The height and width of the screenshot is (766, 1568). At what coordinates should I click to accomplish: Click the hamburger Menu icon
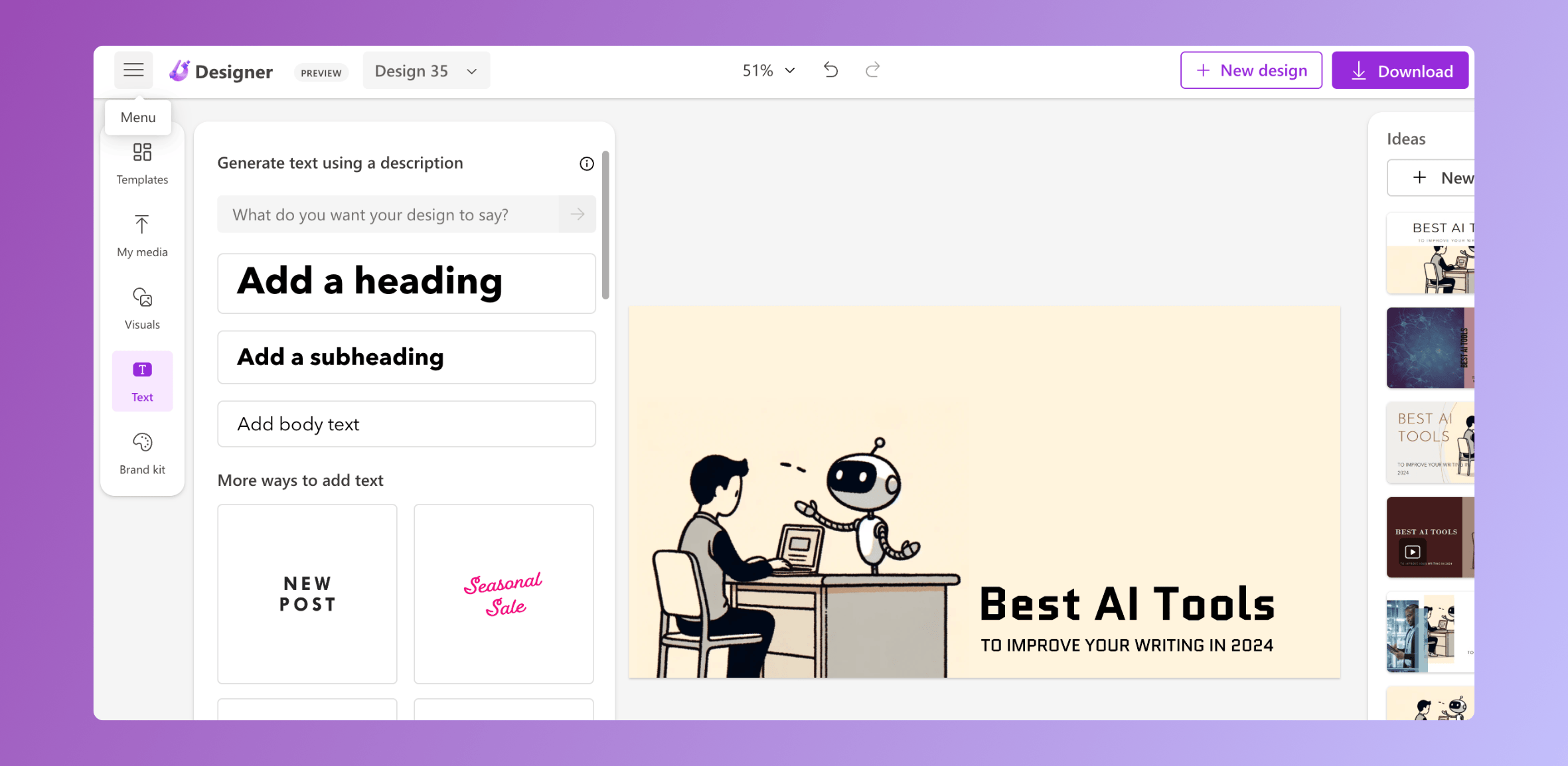pyautogui.click(x=133, y=70)
